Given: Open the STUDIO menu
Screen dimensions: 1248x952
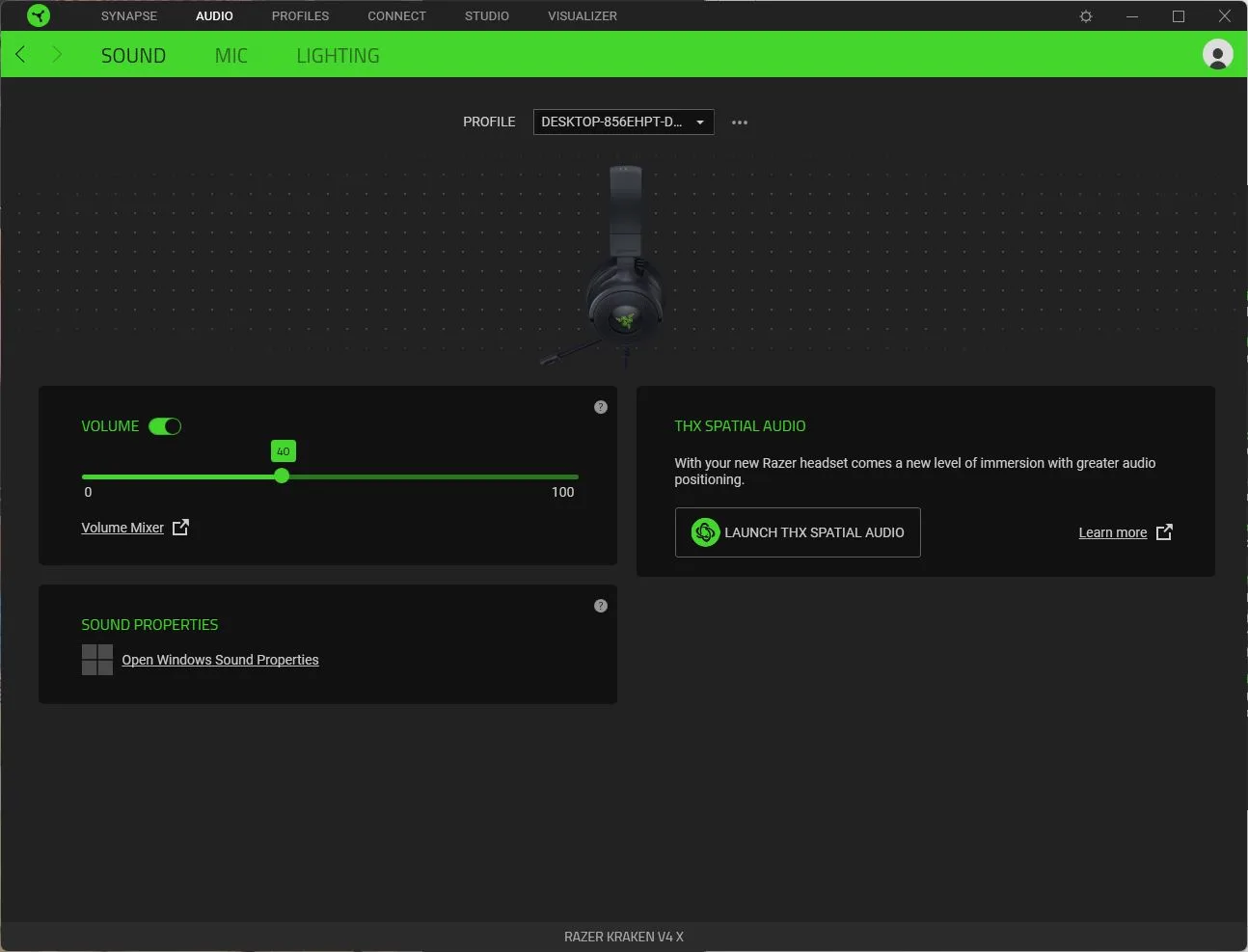Looking at the screenshot, I should [487, 16].
